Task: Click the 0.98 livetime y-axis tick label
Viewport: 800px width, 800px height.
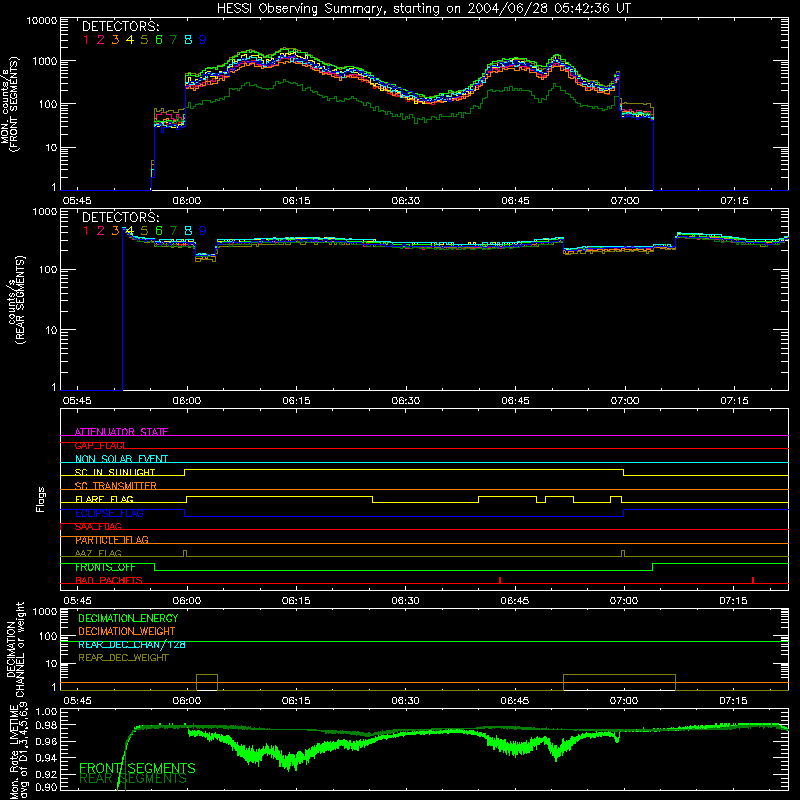Action: click(46, 725)
